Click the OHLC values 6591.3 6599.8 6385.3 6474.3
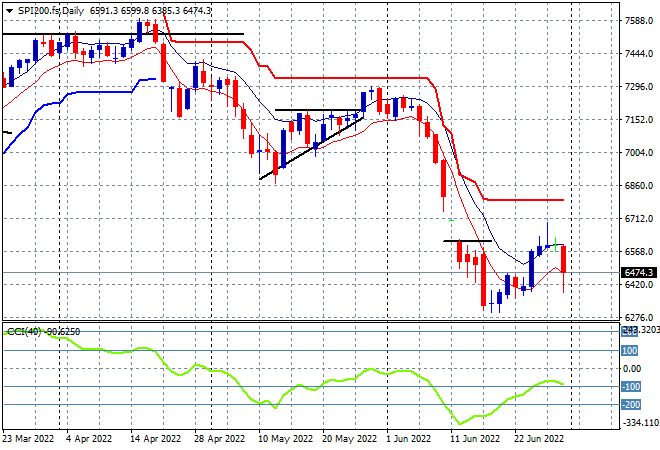Image resolution: width=660 pixels, height=450 pixels. point(150,11)
